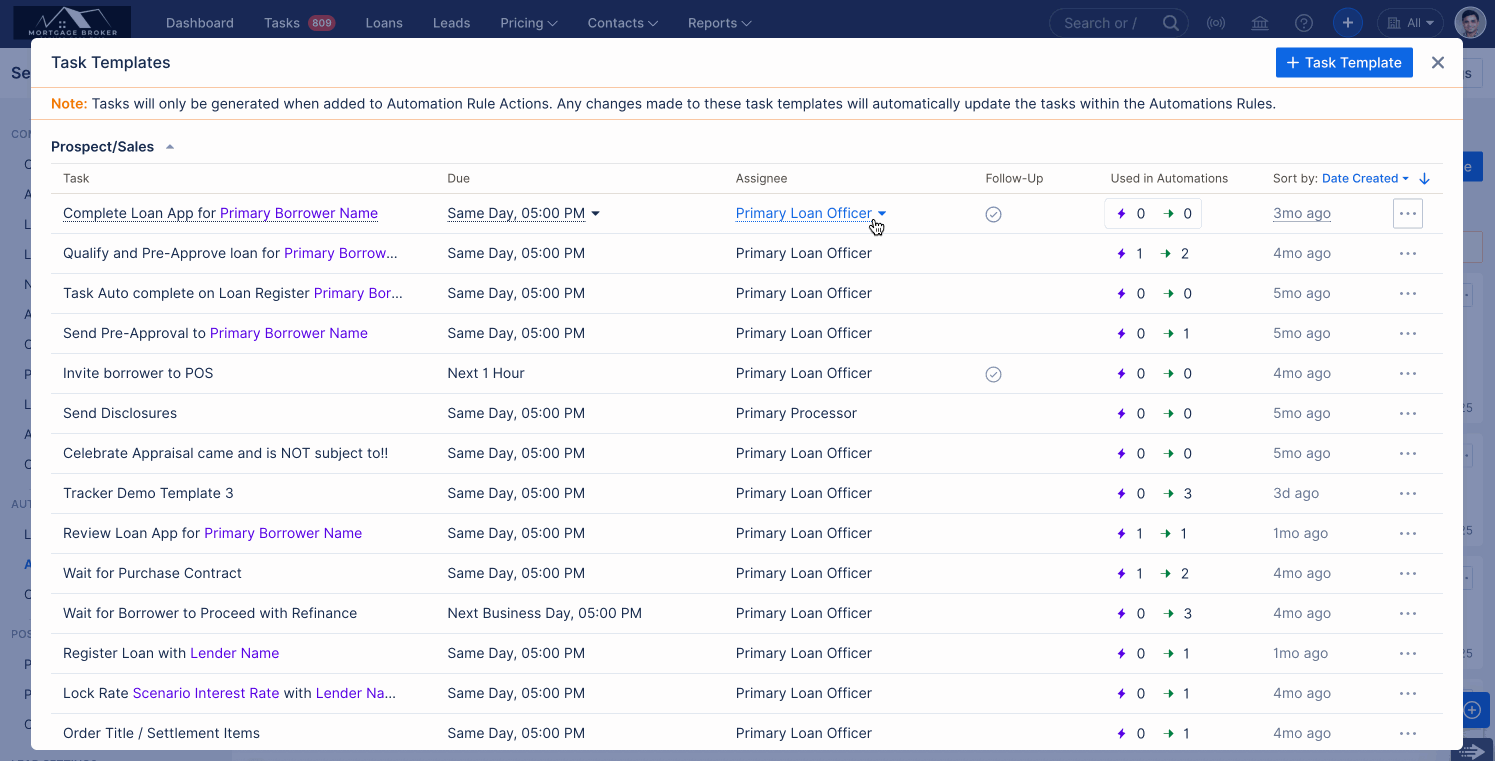Viewport: 1495px width, 761px height.
Task: Select Tracker Demo Template 3 task
Action: click(x=148, y=493)
